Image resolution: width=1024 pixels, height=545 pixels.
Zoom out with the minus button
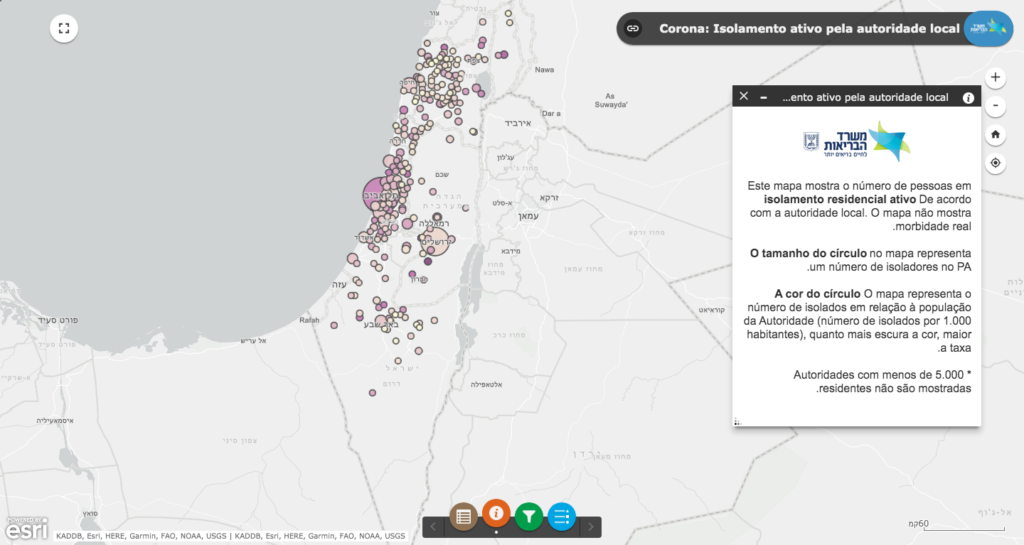[995, 106]
